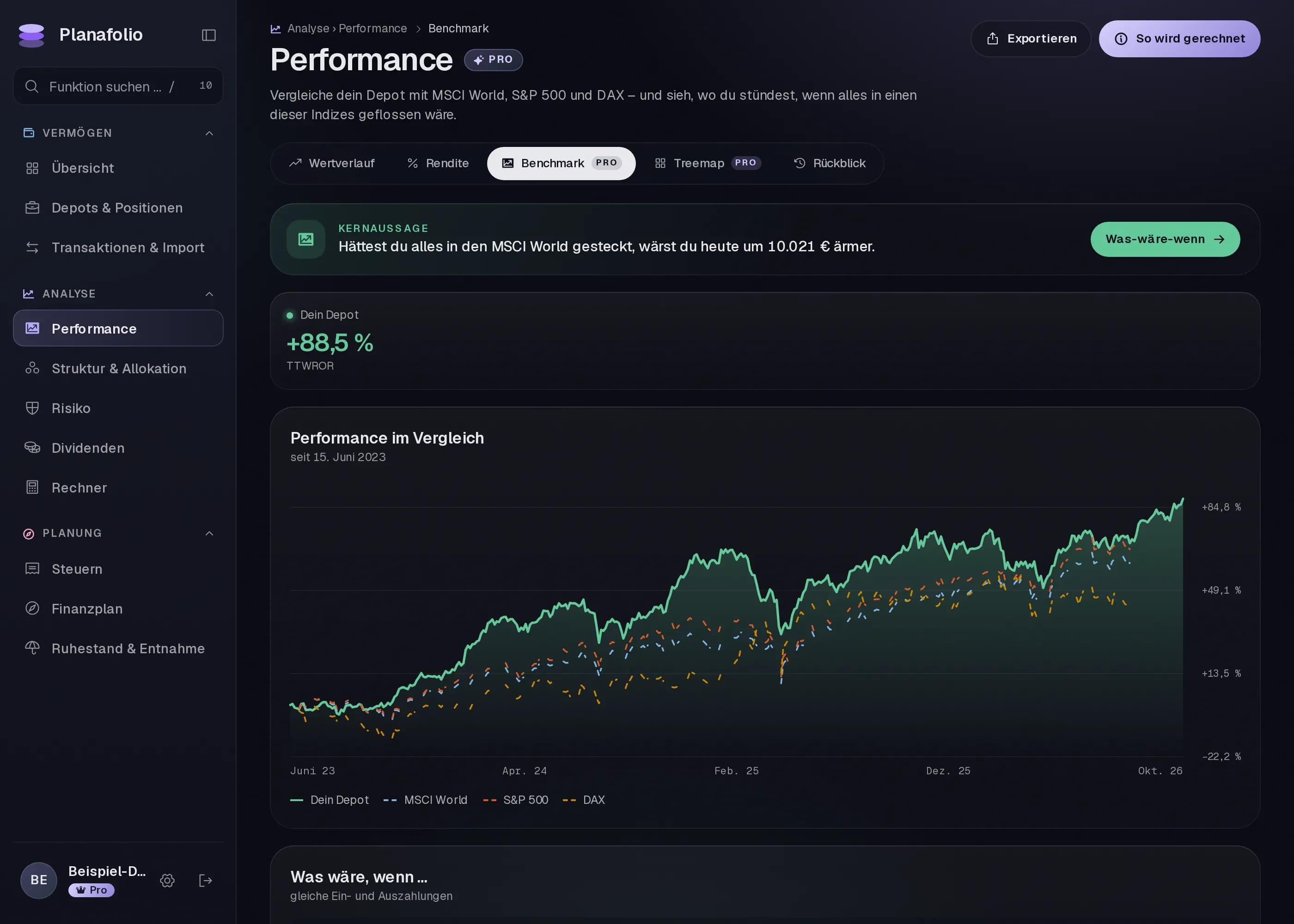
Task: Open Ruhestand & Entnahme
Action: pyautogui.click(x=118, y=649)
